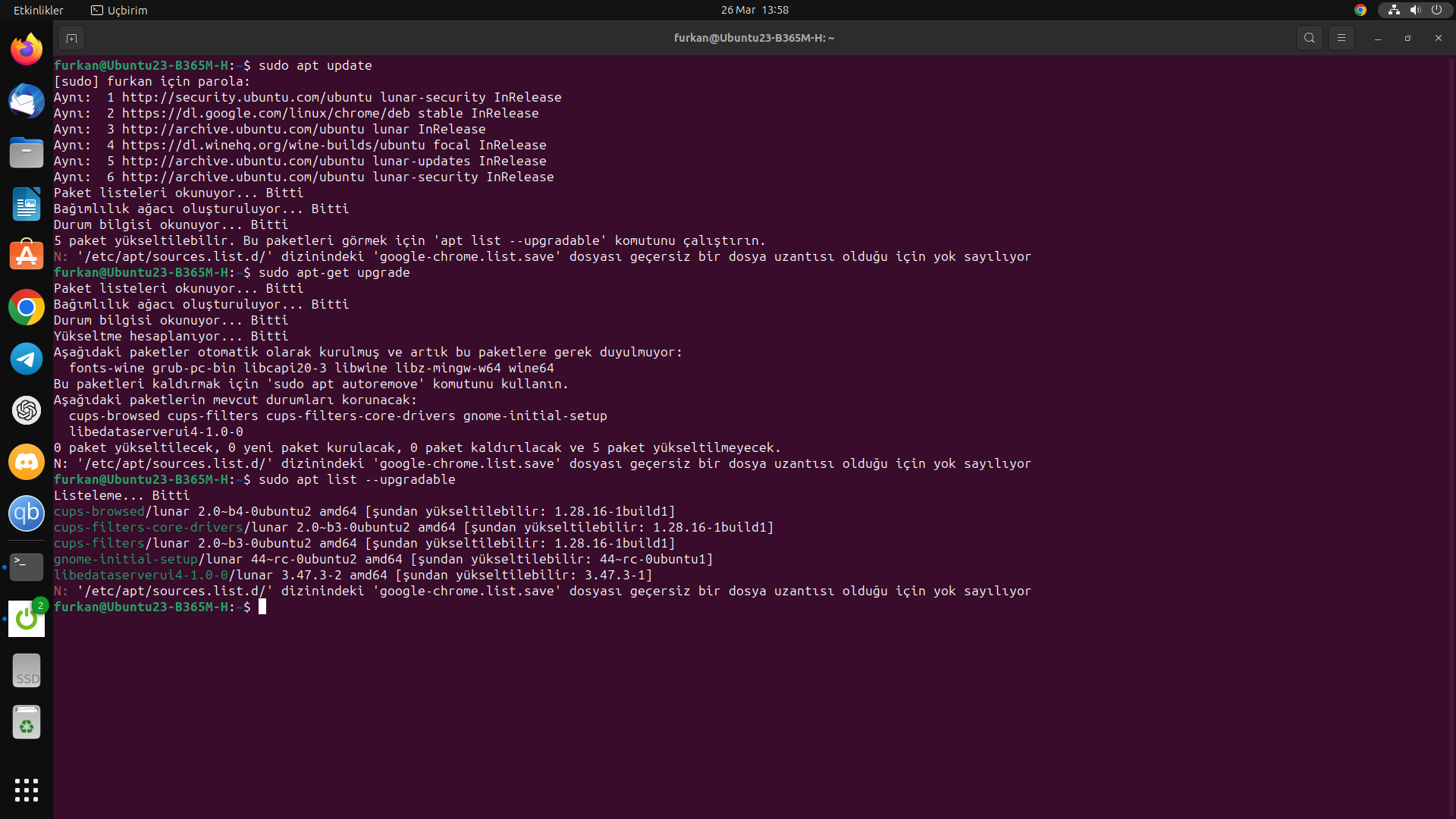Open the Files manager icon
1456x819 pixels.
point(27,152)
